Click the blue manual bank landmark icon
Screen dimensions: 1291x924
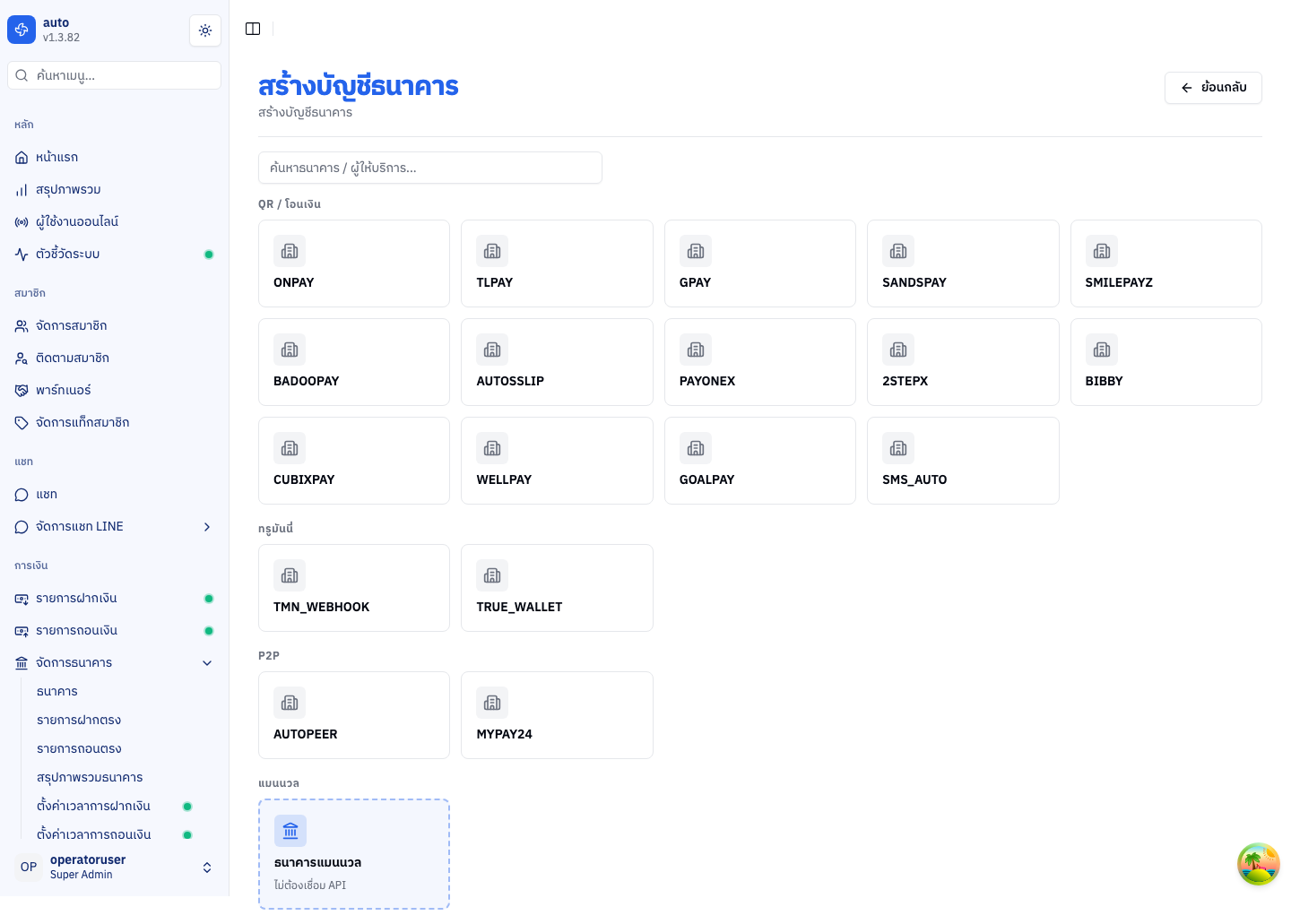pyautogui.click(x=290, y=831)
